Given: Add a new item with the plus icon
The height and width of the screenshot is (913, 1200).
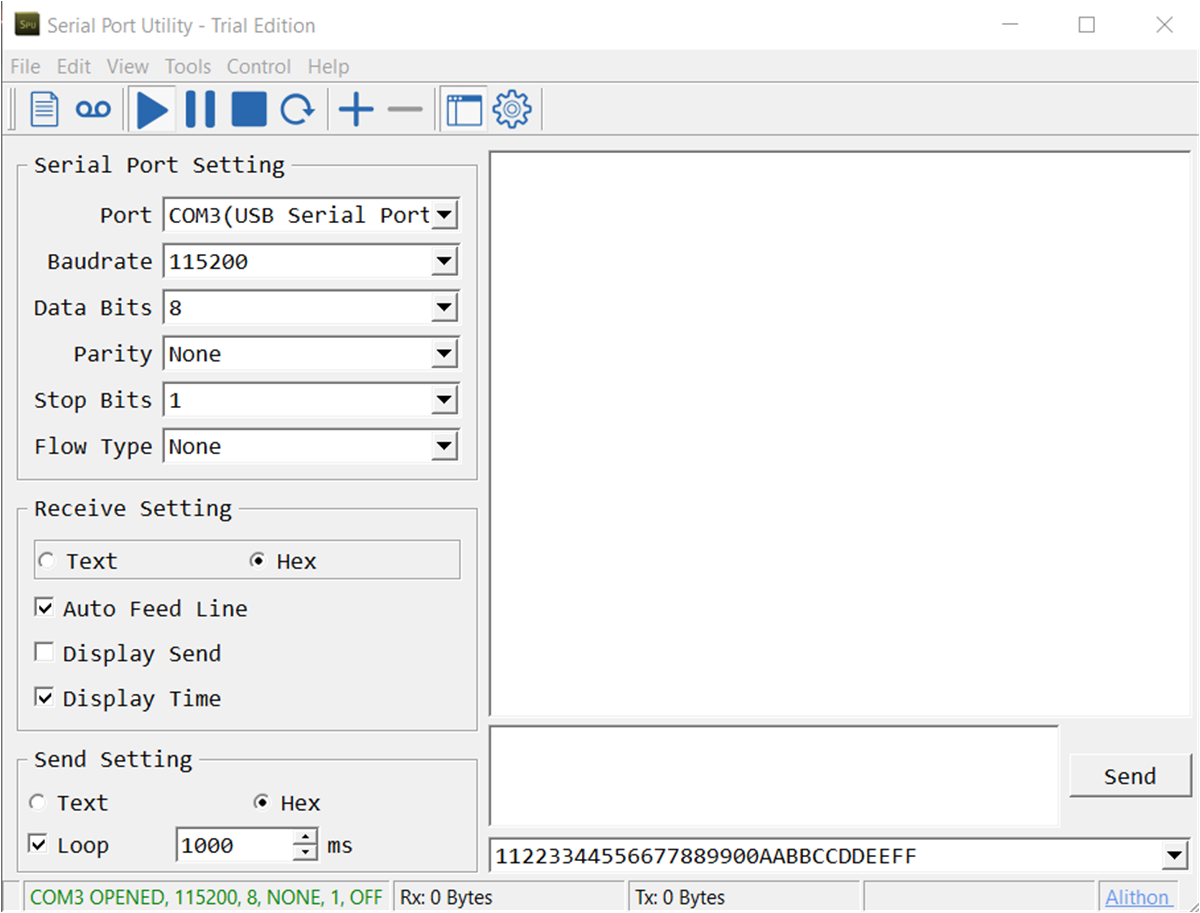Looking at the screenshot, I should [356, 108].
